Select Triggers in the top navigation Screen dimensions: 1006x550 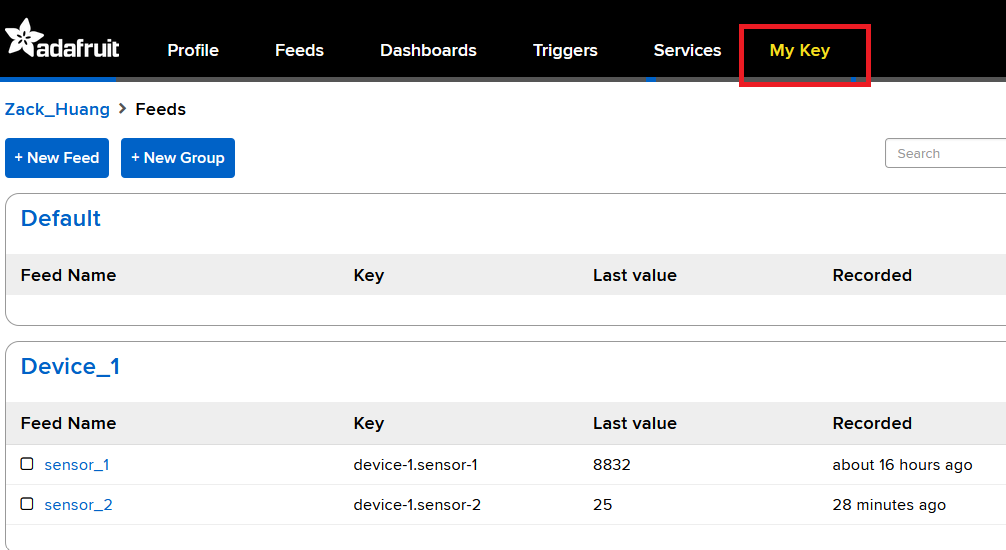pyautogui.click(x=565, y=50)
